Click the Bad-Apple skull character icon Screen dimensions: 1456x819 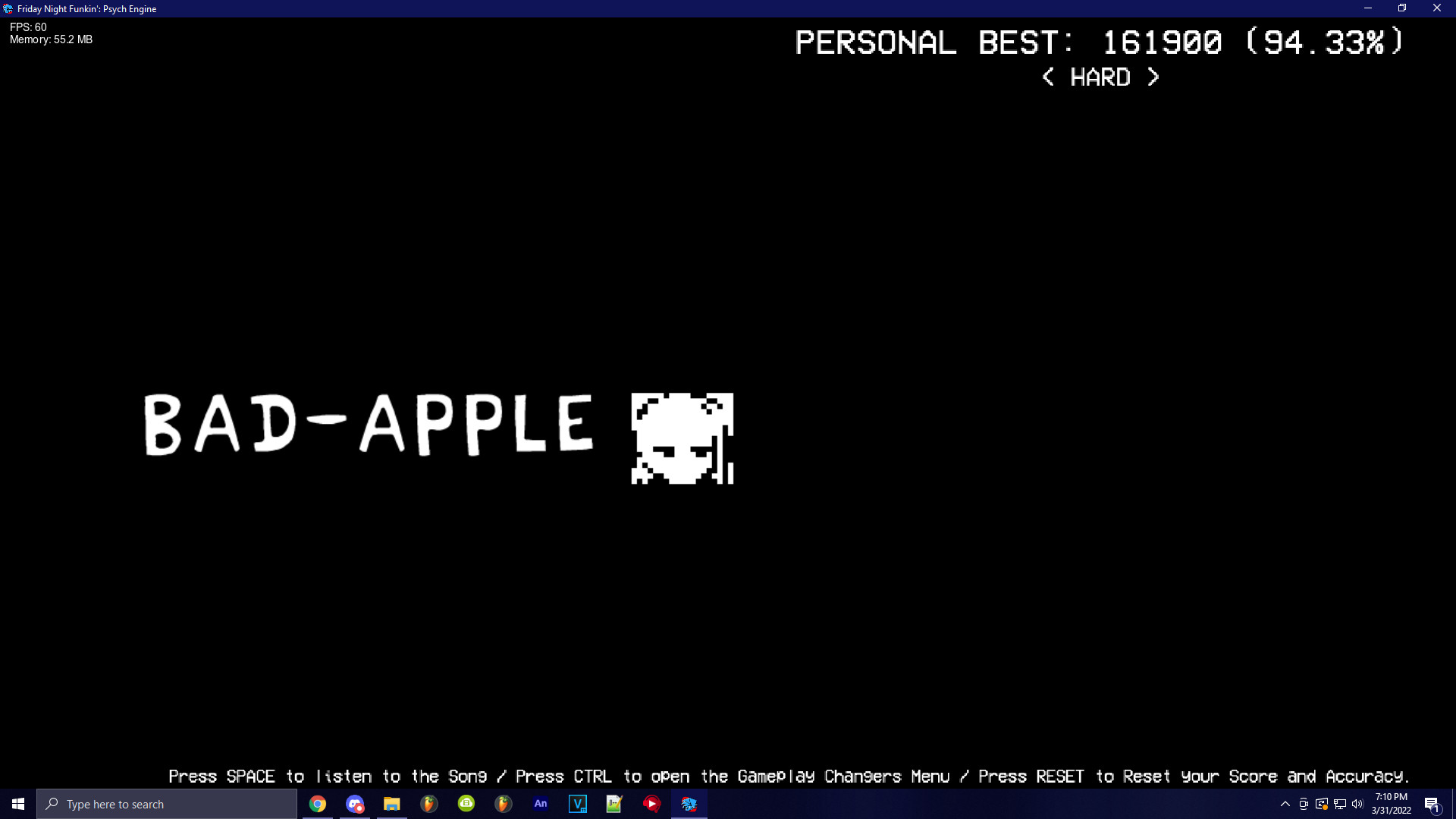(x=681, y=438)
